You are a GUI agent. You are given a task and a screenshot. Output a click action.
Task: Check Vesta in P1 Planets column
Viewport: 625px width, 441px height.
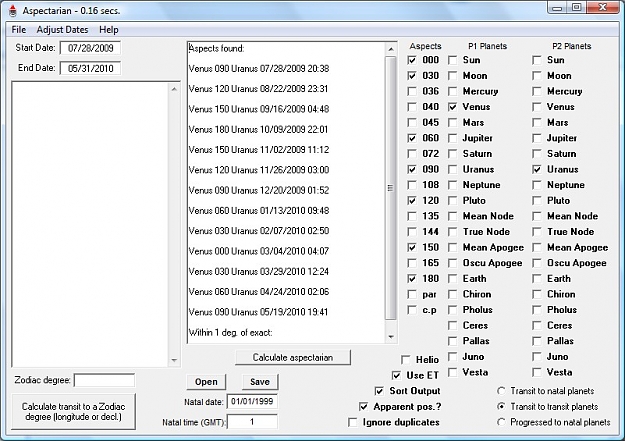pyautogui.click(x=452, y=372)
